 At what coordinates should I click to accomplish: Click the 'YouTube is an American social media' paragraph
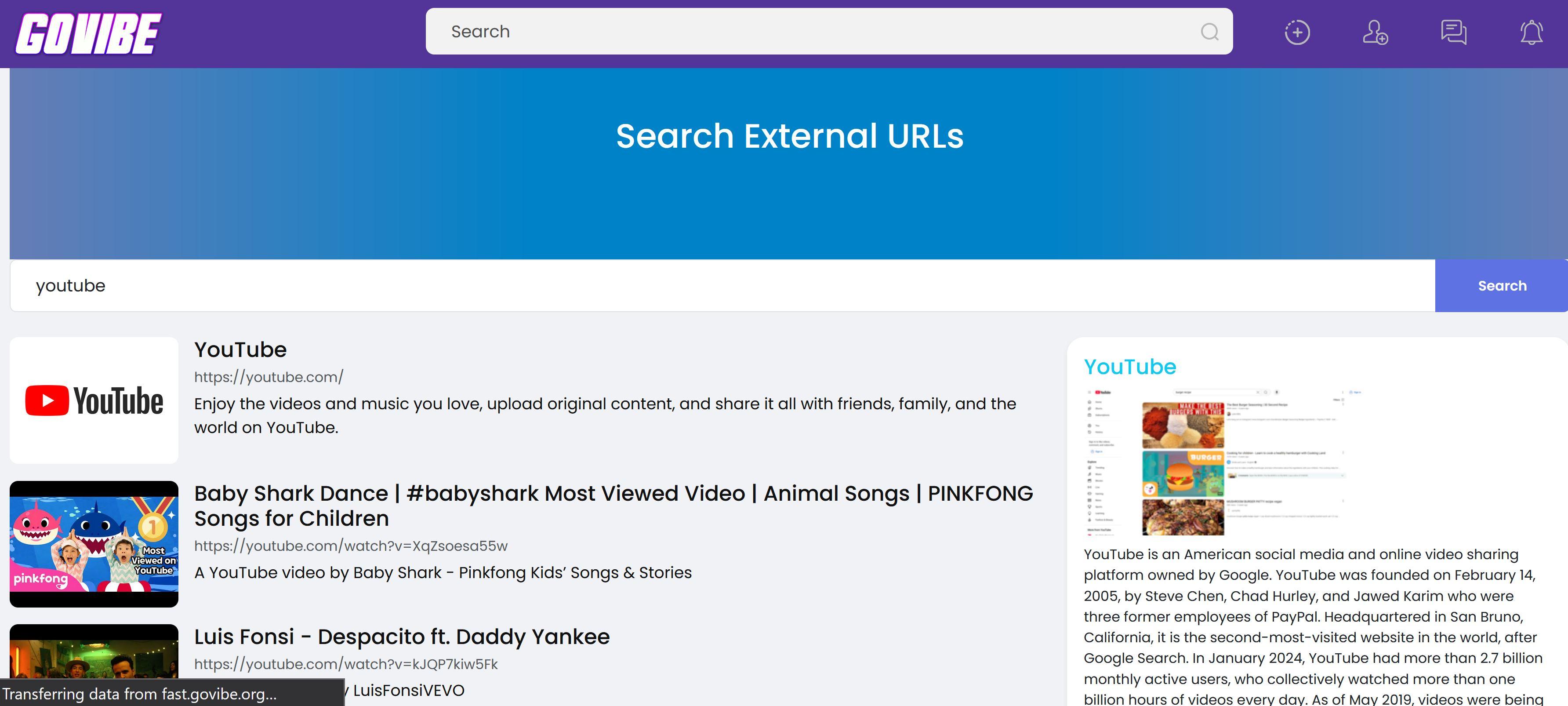1313,626
